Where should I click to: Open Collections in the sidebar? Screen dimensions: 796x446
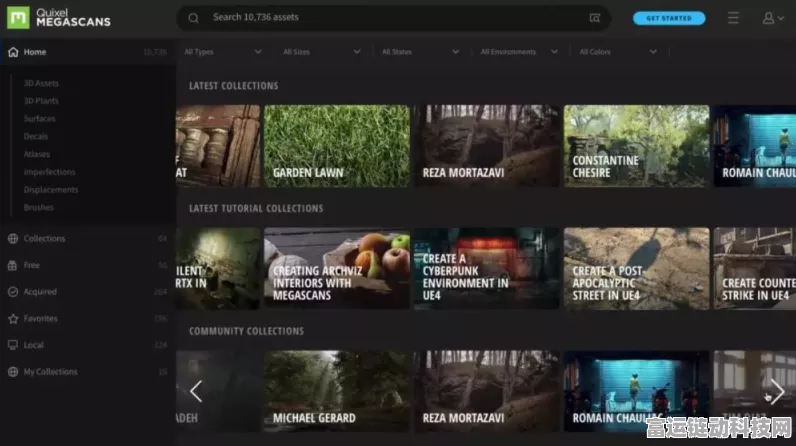[88, 238]
